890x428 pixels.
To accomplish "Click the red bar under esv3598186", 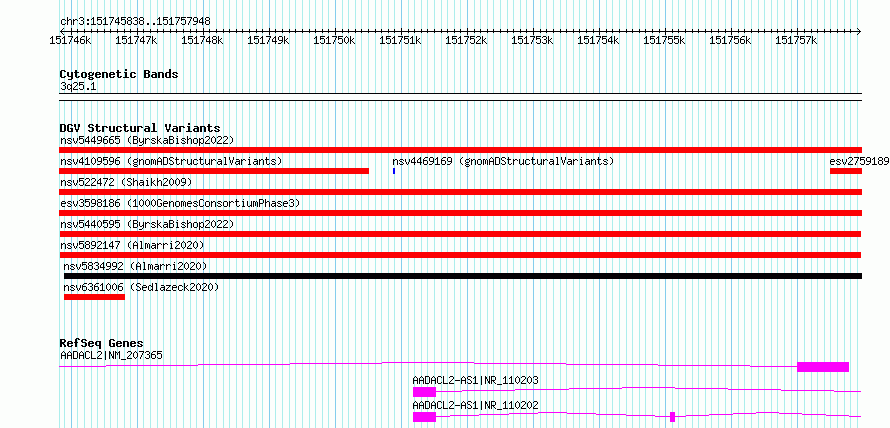I will pyautogui.click(x=460, y=213).
